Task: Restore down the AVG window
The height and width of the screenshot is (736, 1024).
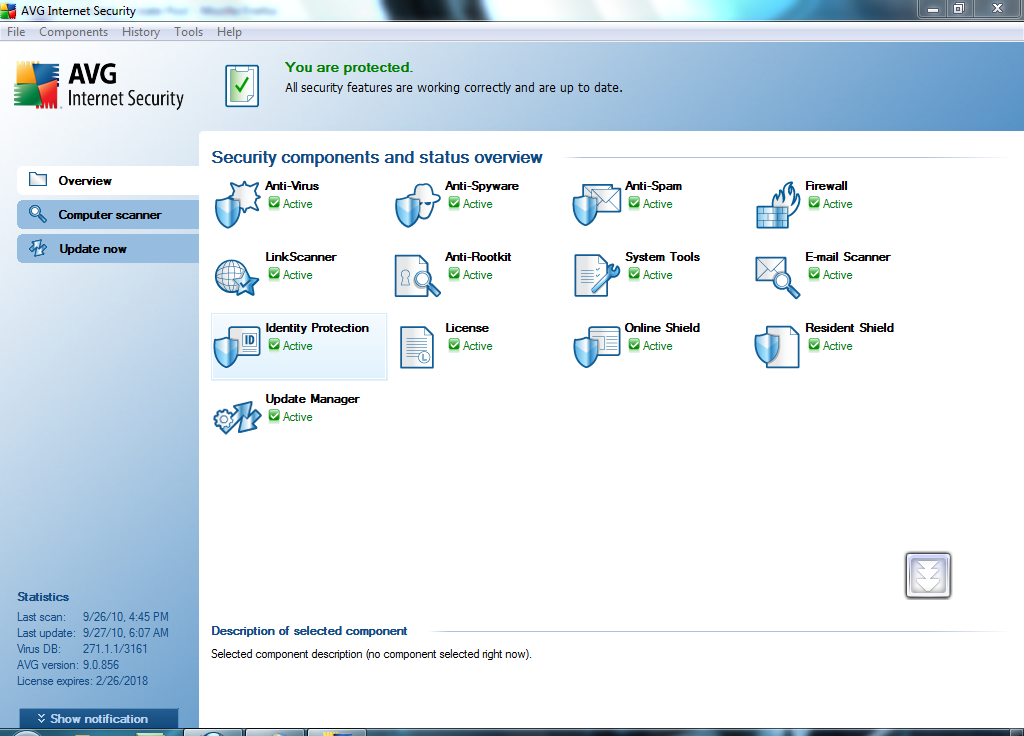Action: pyautogui.click(x=959, y=8)
